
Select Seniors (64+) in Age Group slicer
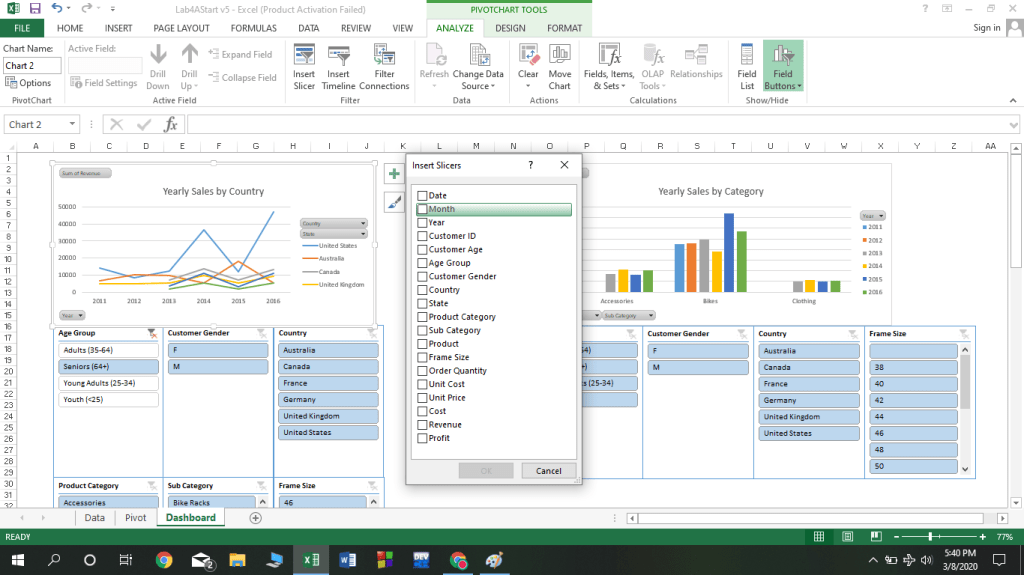pyautogui.click(x=108, y=367)
